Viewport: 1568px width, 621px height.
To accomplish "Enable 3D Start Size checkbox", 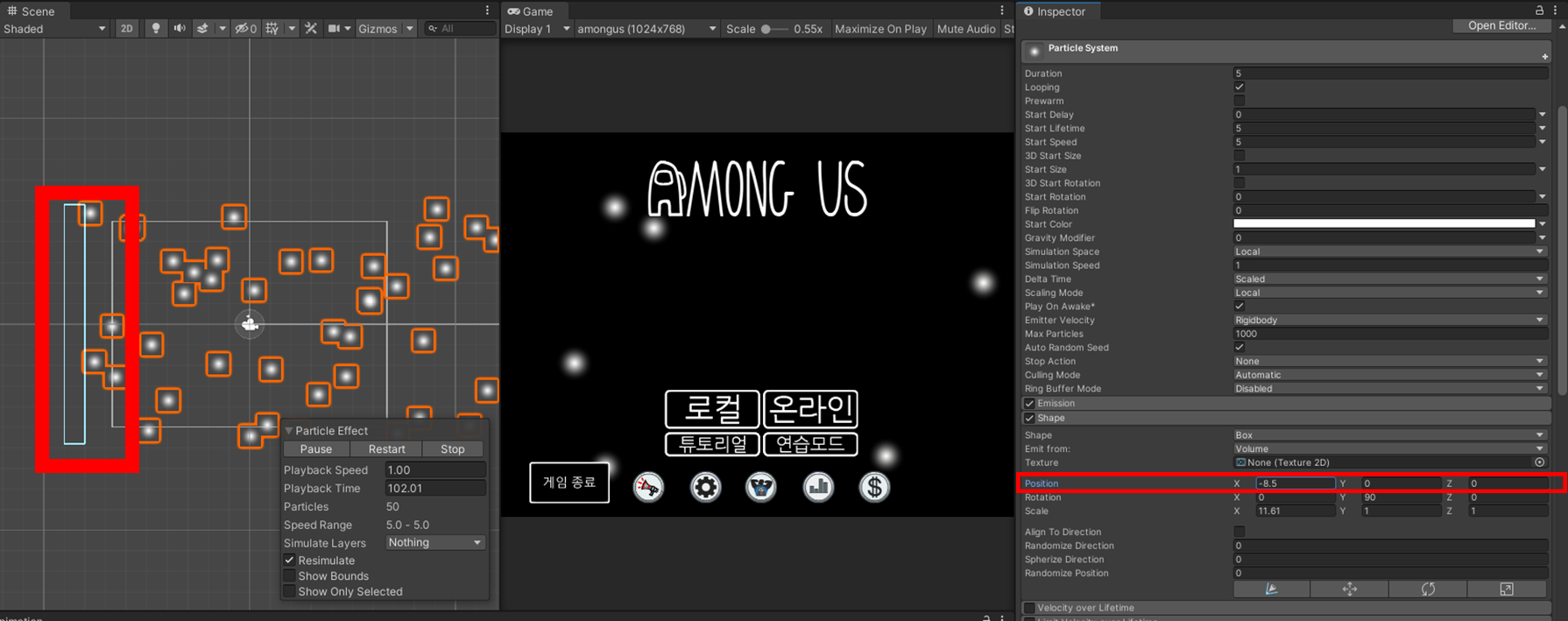I will click(1240, 156).
